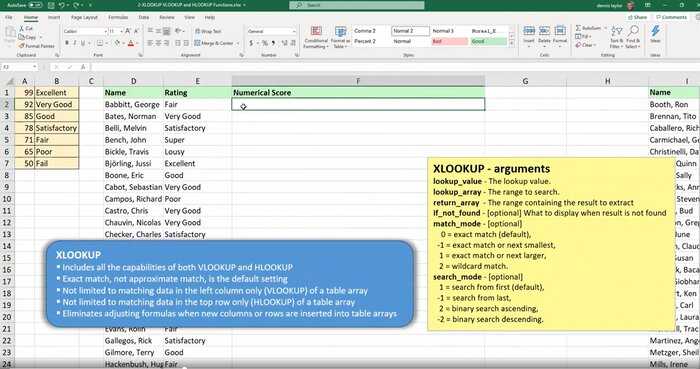Open the Find & Select dropdown
Screen dimensions: 700x369
633,37
